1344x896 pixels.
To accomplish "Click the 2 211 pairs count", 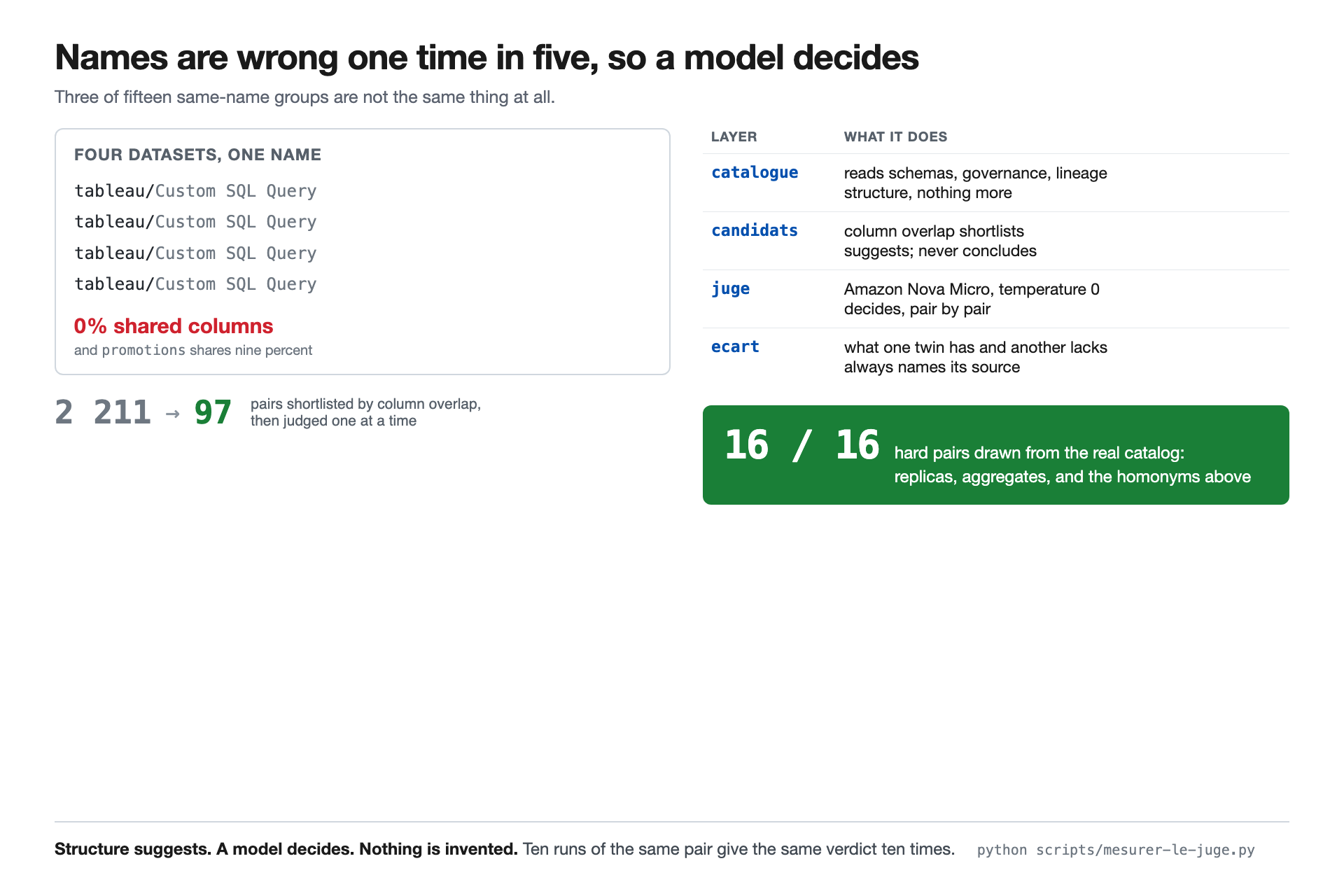I will tap(103, 412).
